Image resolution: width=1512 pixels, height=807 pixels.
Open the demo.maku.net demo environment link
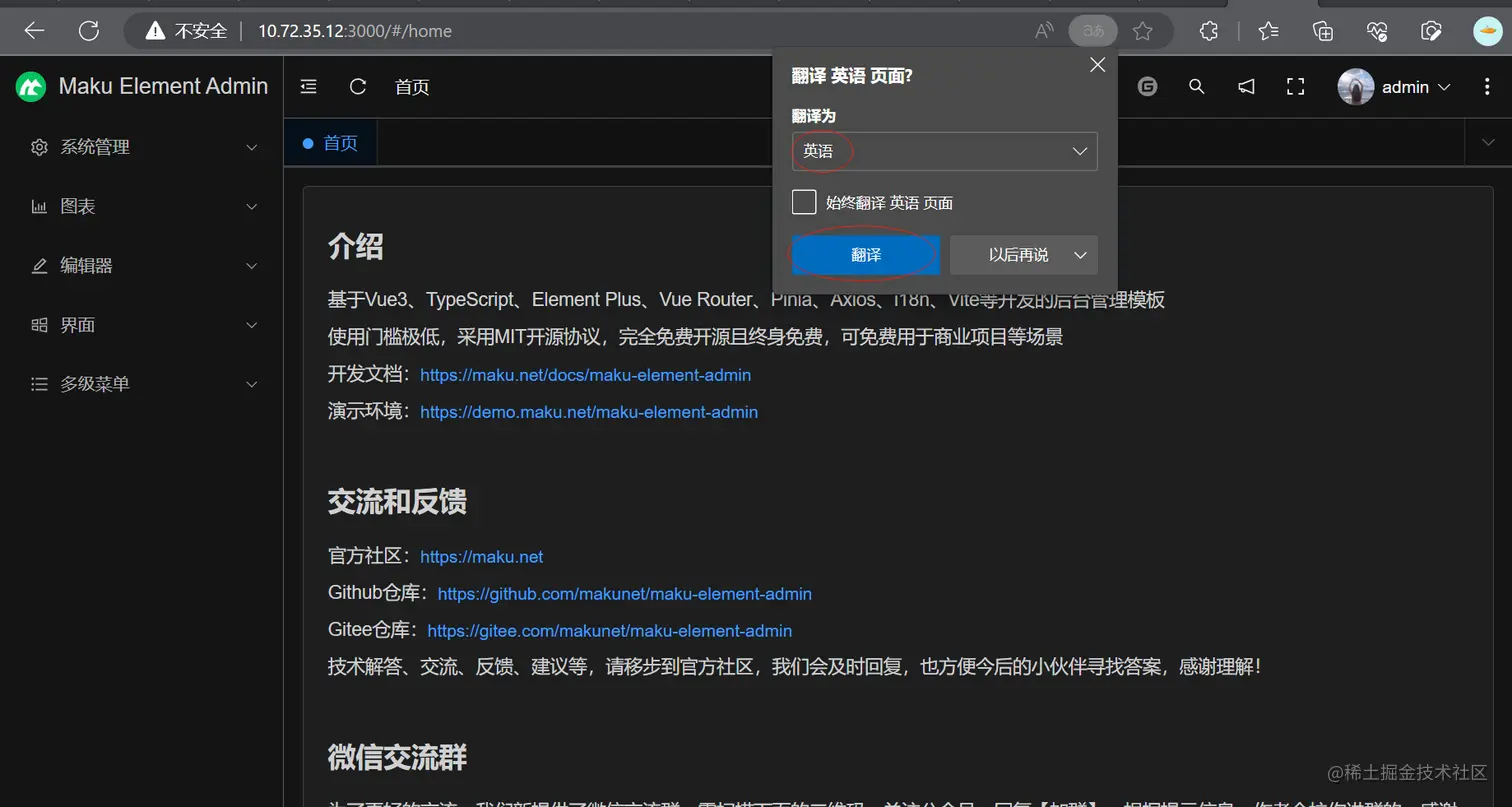589,412
